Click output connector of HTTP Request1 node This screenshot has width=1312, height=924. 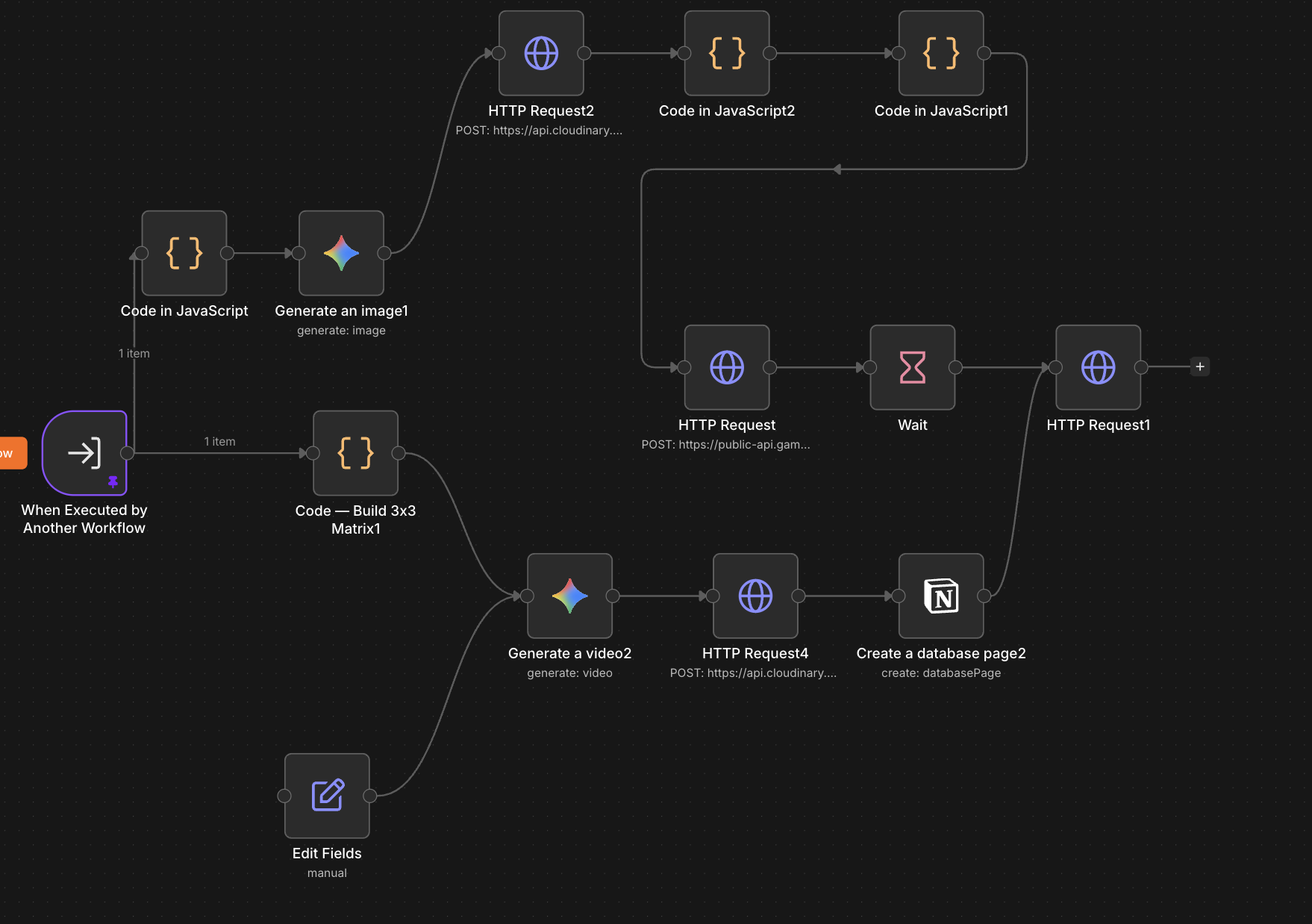[1141, 367]
